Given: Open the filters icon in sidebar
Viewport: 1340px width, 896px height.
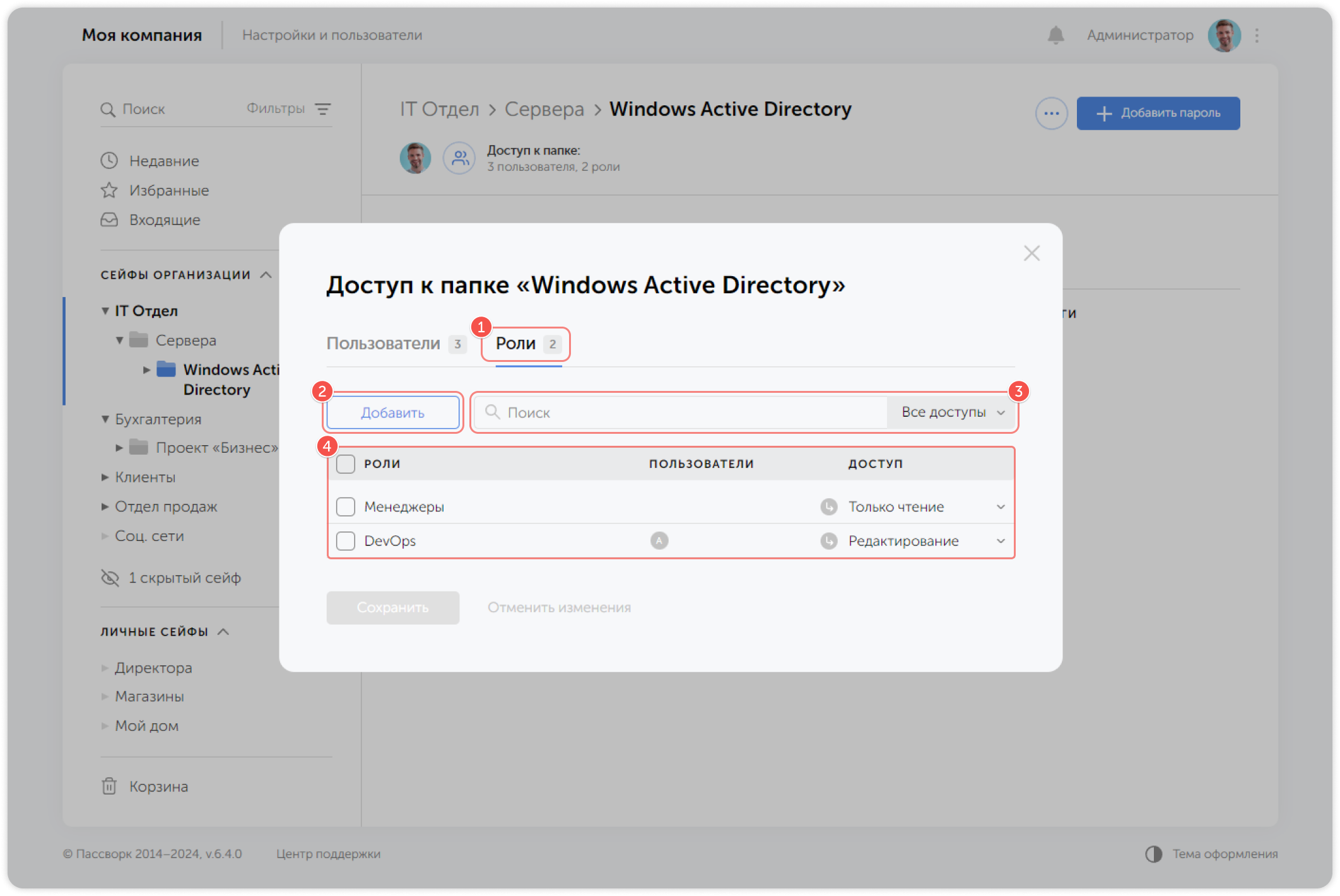Looking at the screenshot, I should tap(323, 109).
